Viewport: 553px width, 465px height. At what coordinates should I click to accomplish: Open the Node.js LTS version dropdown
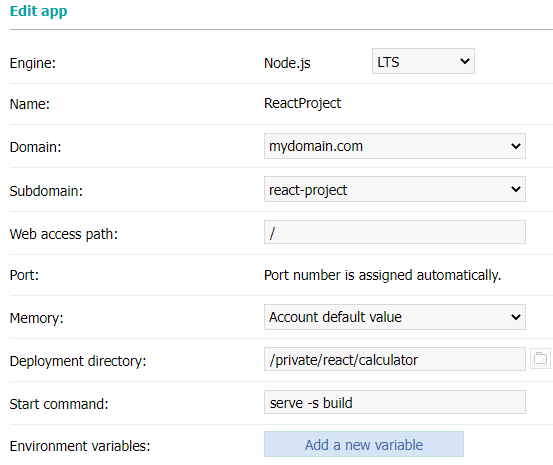pos(423,61)
